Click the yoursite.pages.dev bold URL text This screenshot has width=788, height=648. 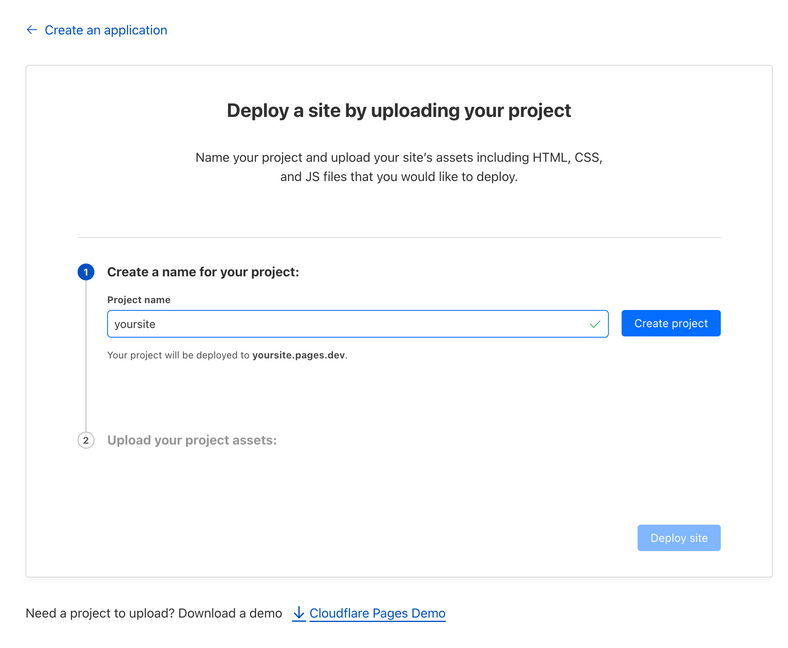(299, 355)
